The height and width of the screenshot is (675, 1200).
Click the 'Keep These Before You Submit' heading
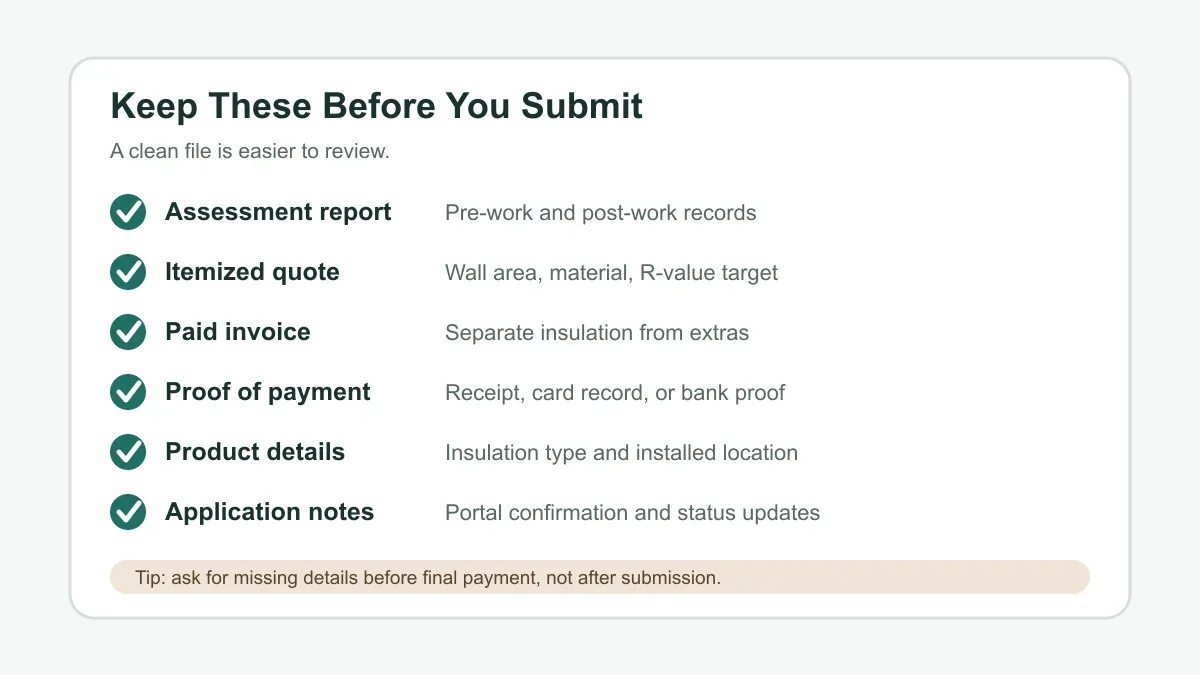376,106
